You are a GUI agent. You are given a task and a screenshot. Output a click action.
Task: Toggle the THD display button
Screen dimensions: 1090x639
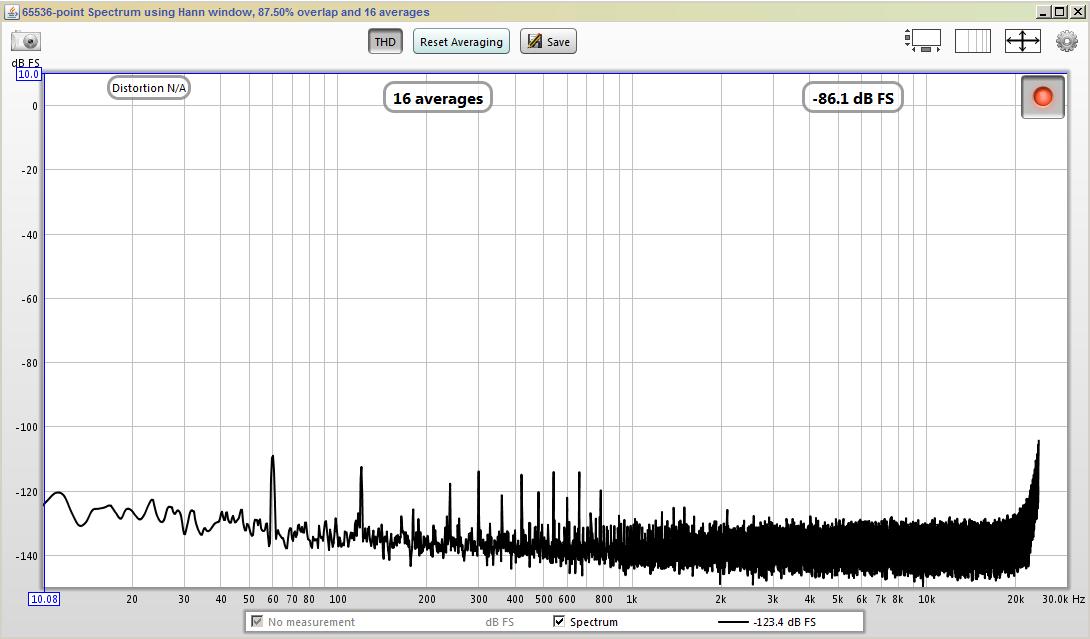[x=385, y=42]
